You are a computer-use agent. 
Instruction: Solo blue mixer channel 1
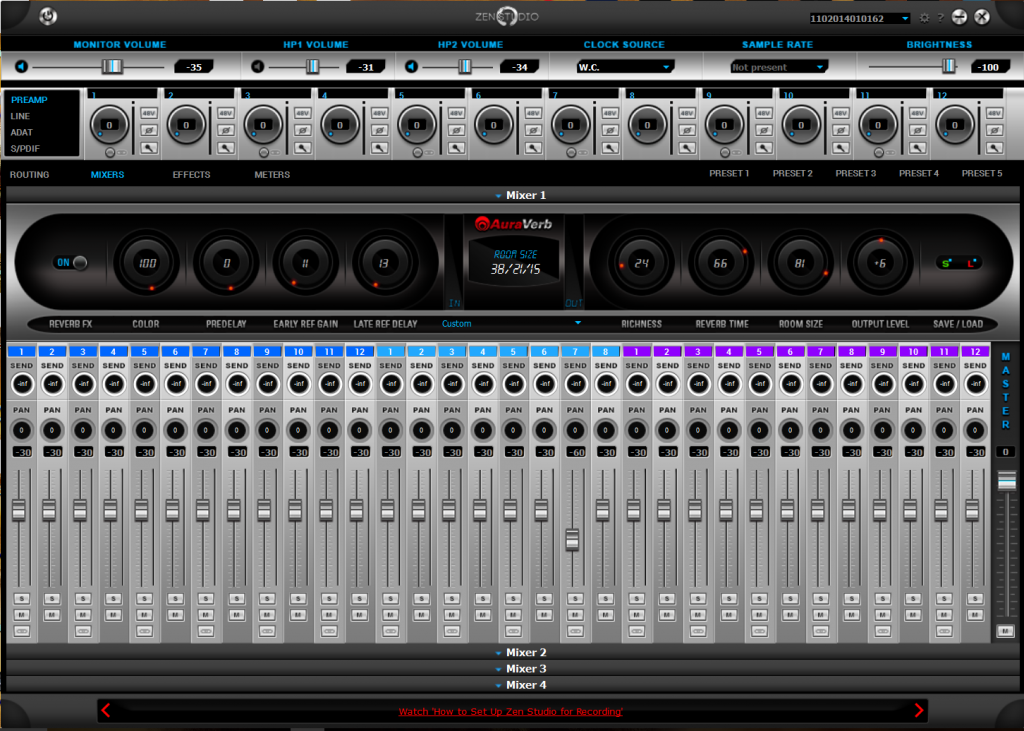(21, 598)
